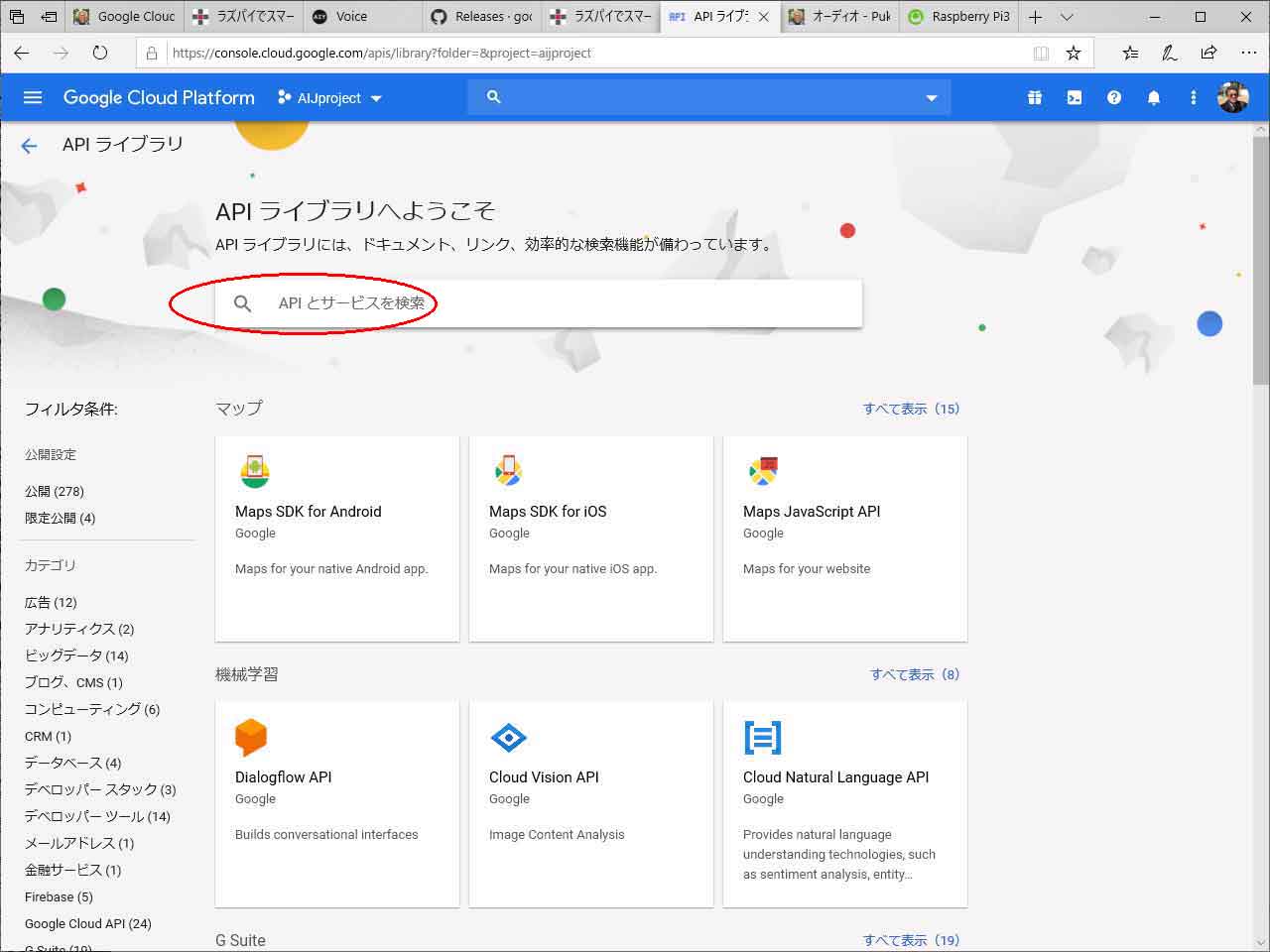Open the reading view book icon
The height and width of the screenshot is (952, 1270).
pos(1041,54)
